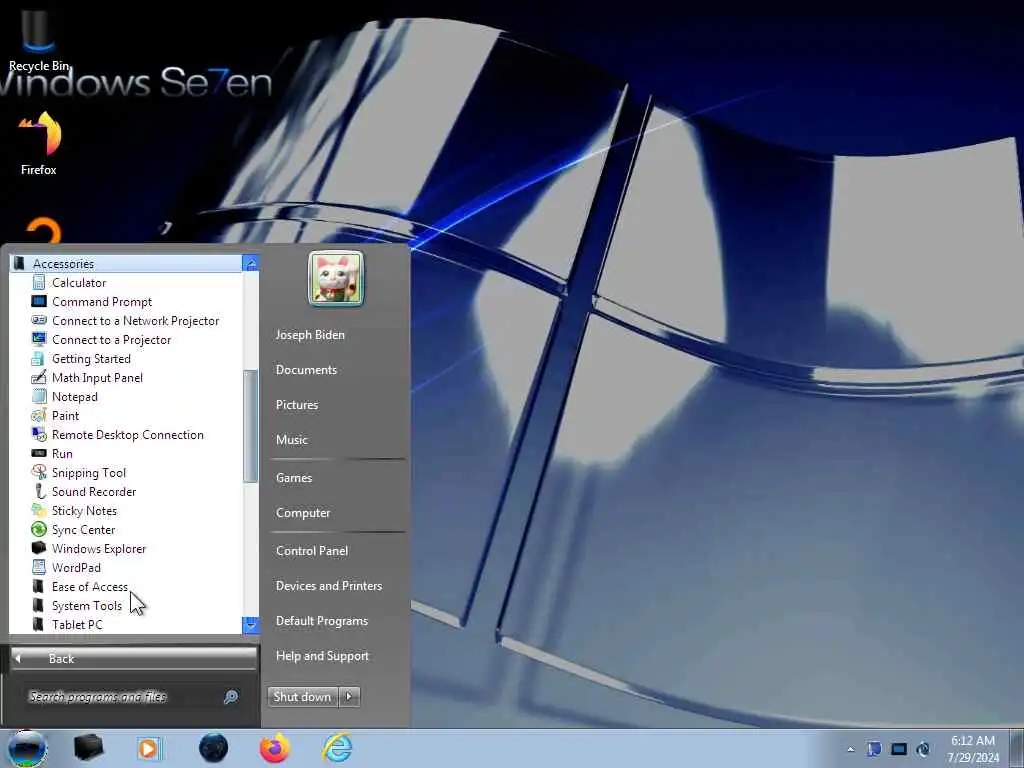This screenshot has height=768, width=1024.
Task: Open the network tray icon
Action: (899, 749)
